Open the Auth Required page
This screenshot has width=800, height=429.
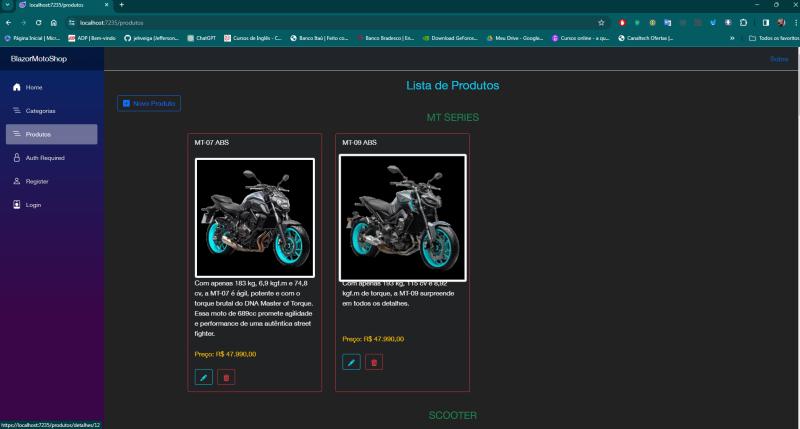pos(51,158)
